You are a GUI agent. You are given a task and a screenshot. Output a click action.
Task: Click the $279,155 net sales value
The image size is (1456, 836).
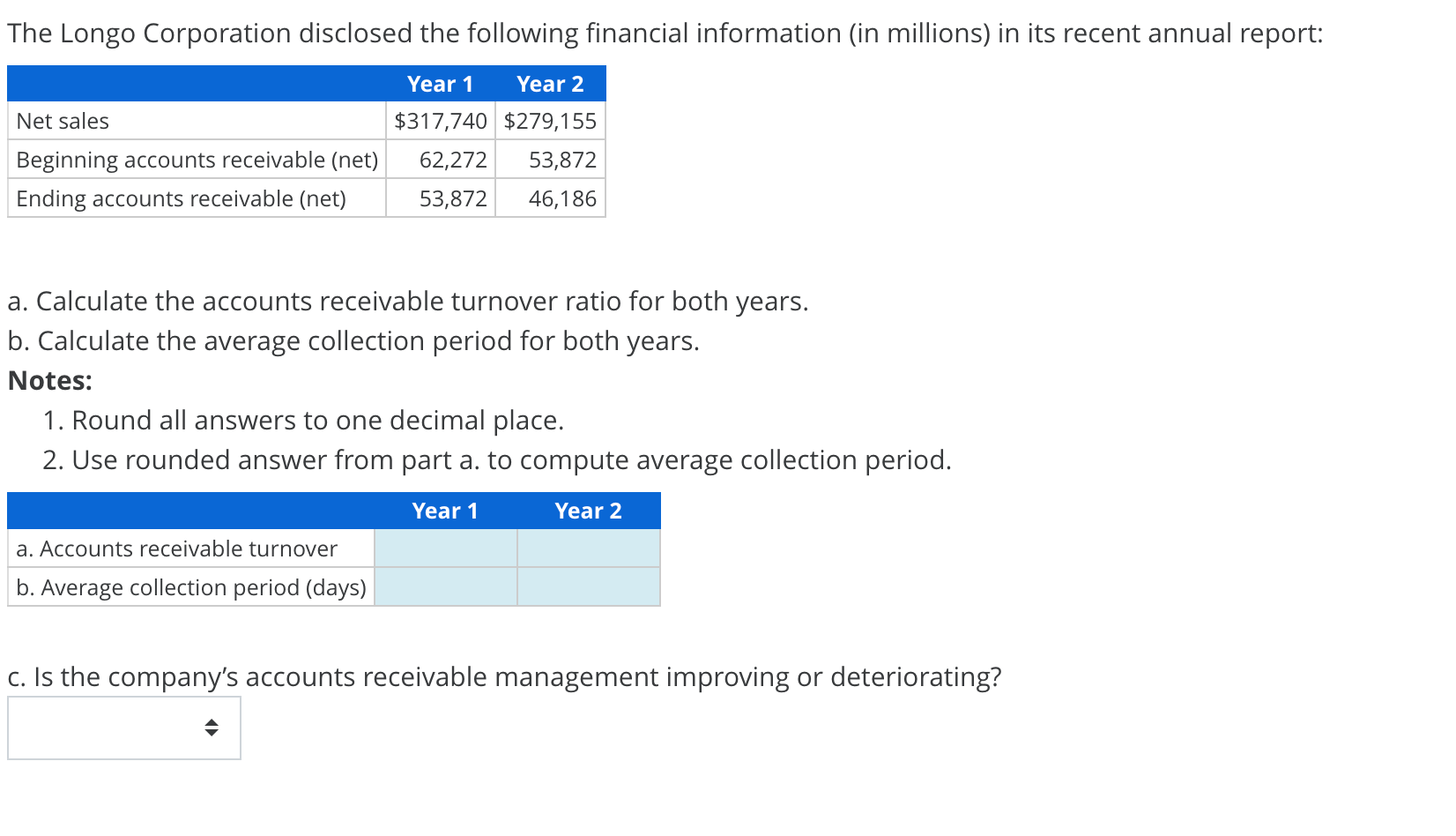[550, 121]
